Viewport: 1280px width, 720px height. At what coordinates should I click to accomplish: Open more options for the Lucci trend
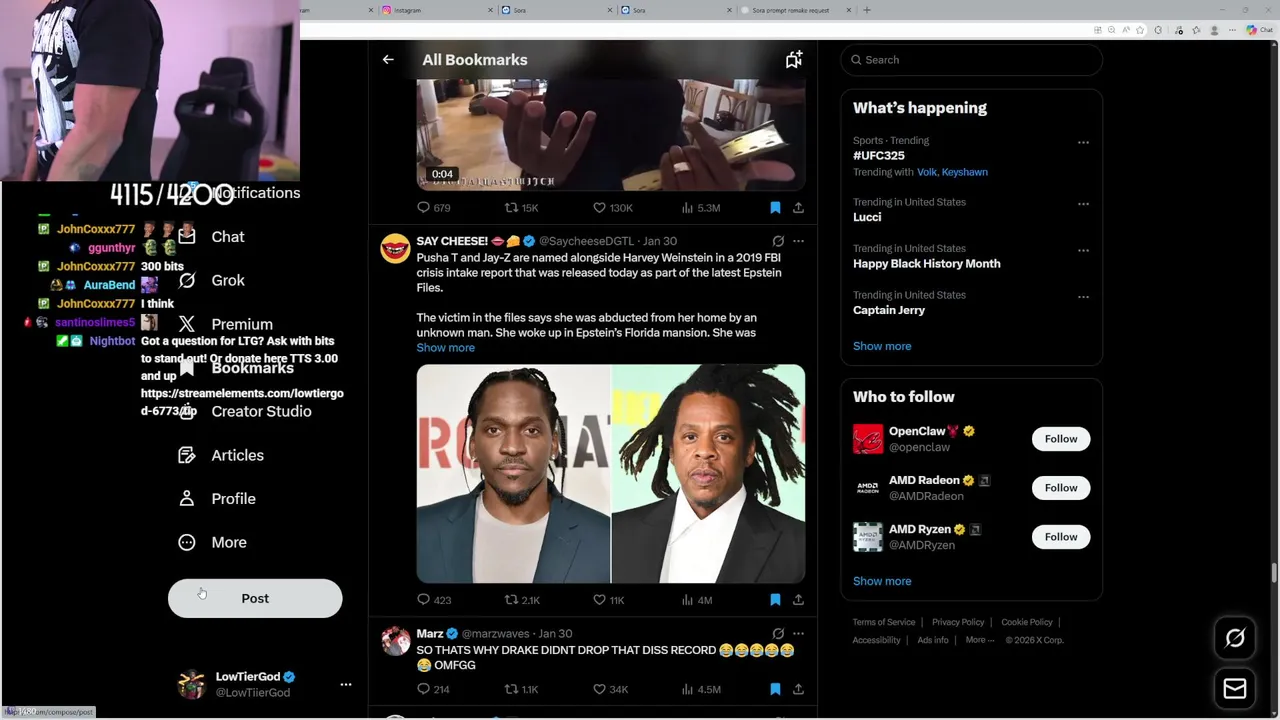pos(1083,204)
